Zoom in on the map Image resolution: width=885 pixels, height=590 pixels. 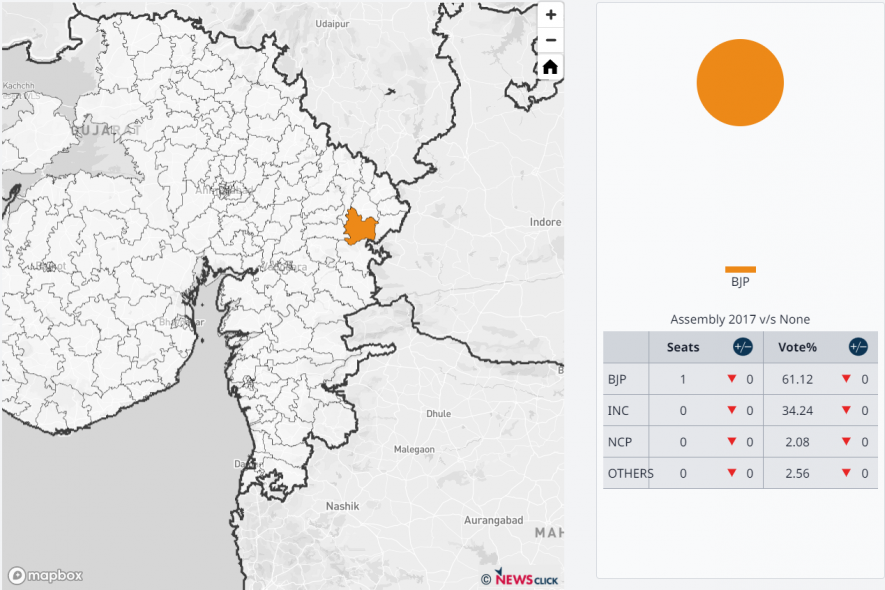tap(550, 15)
